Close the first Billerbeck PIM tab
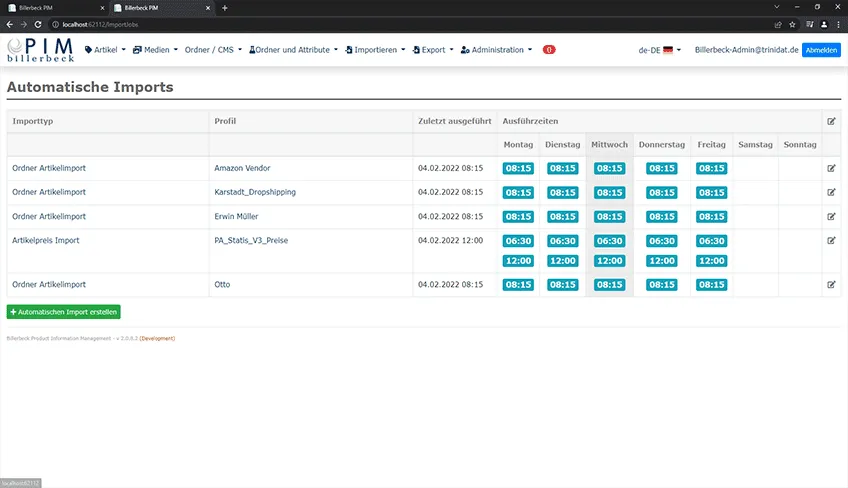 (x=102, y=8)
